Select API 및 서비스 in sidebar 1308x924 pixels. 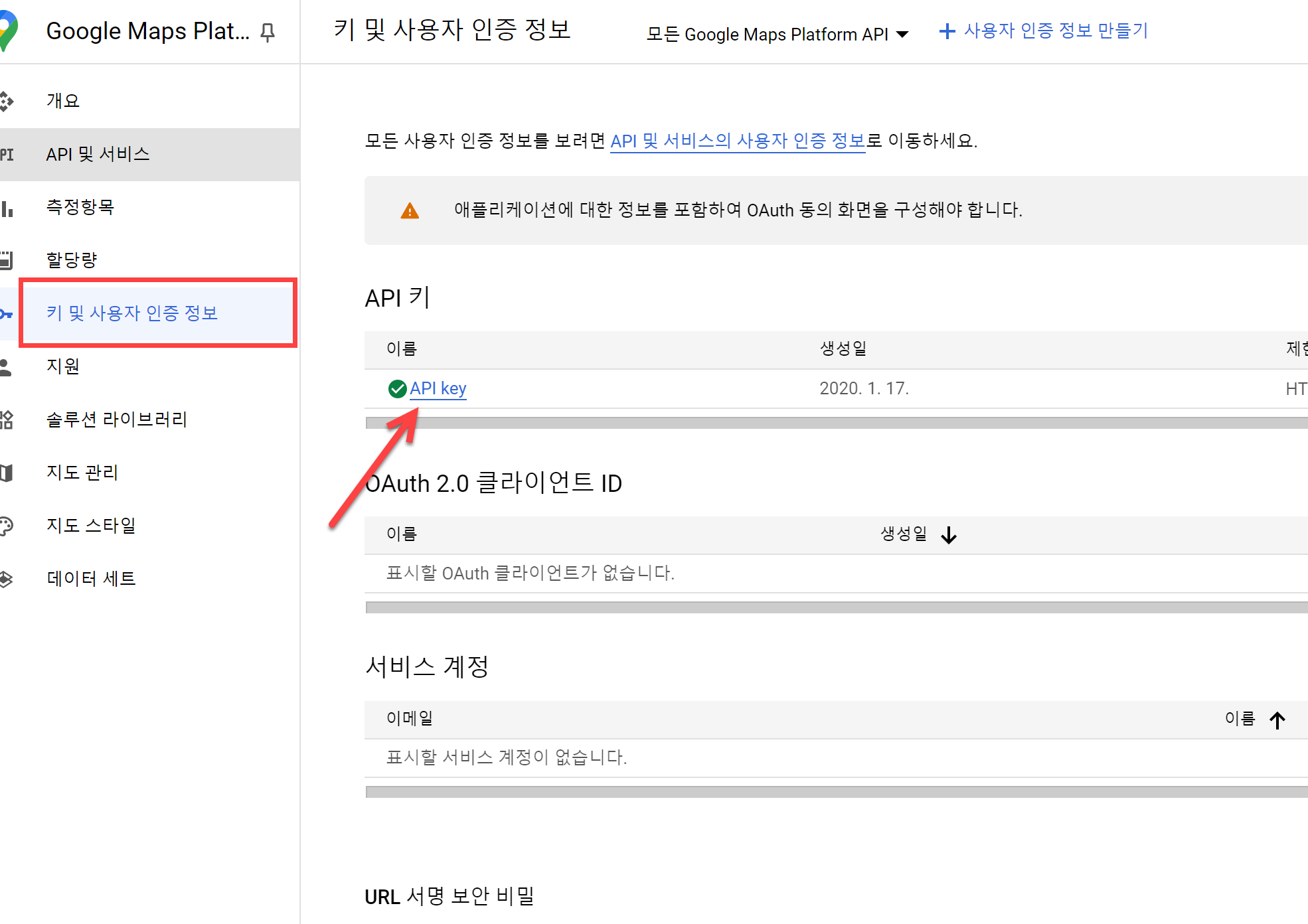[x=98, y=154]
